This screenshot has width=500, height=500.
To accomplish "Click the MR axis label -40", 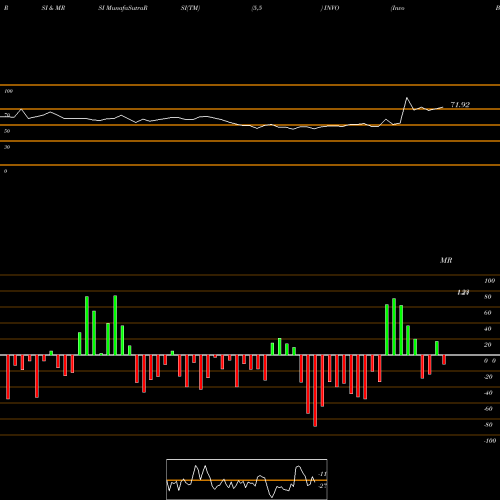I will [x=488, y=393].
